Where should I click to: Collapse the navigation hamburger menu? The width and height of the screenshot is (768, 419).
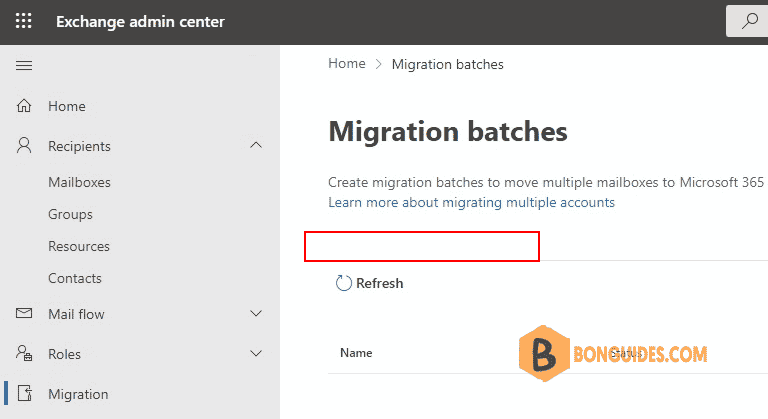point(24,66)
